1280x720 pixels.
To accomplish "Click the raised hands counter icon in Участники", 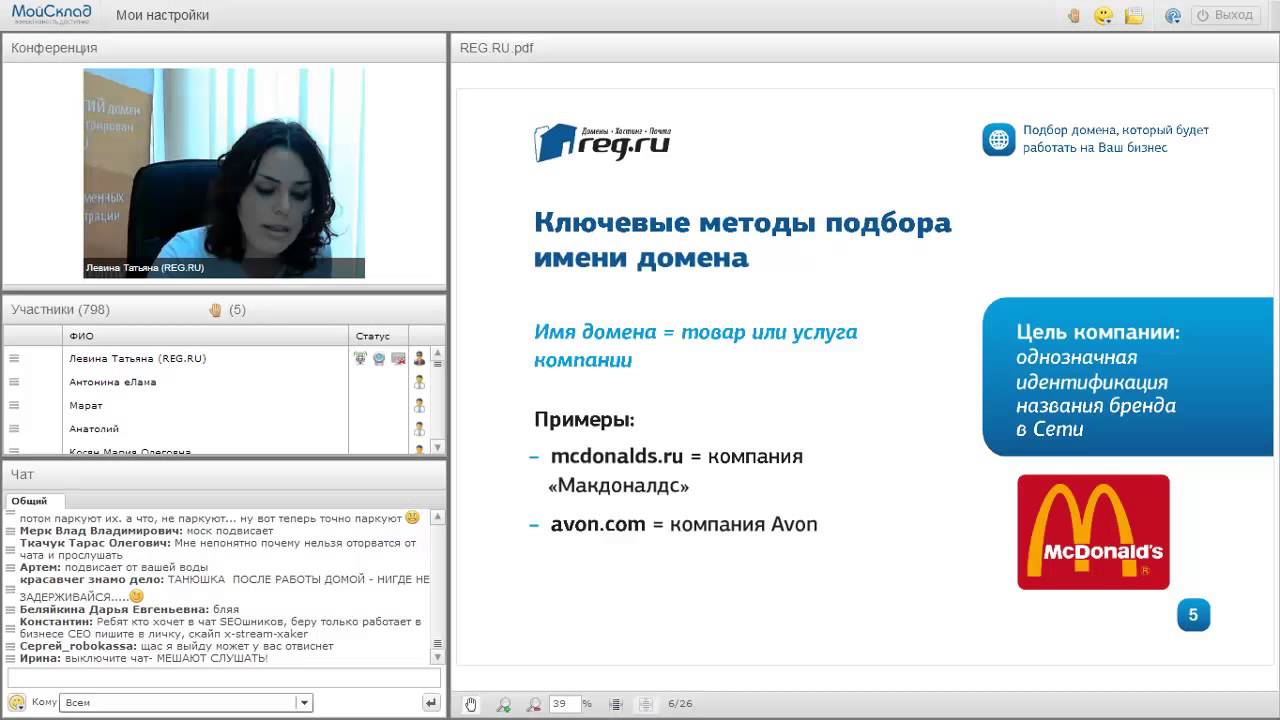I will 215,310.
